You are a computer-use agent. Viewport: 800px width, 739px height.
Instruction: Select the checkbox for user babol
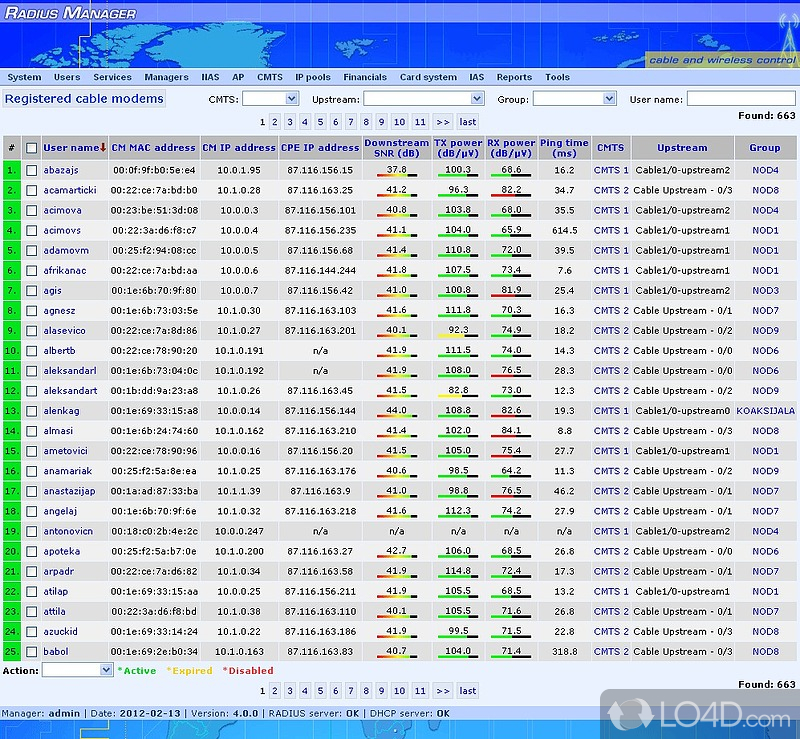tap(32, 652)
